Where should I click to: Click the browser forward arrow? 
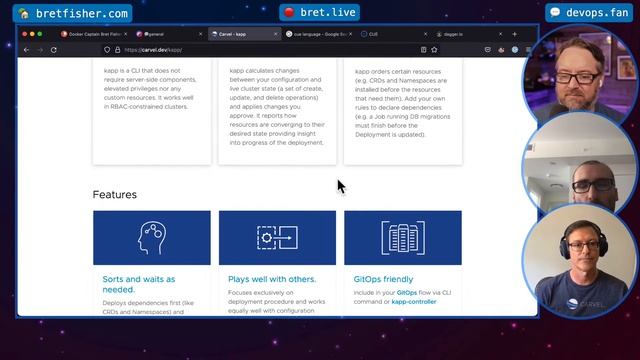(x=40, y=50)
